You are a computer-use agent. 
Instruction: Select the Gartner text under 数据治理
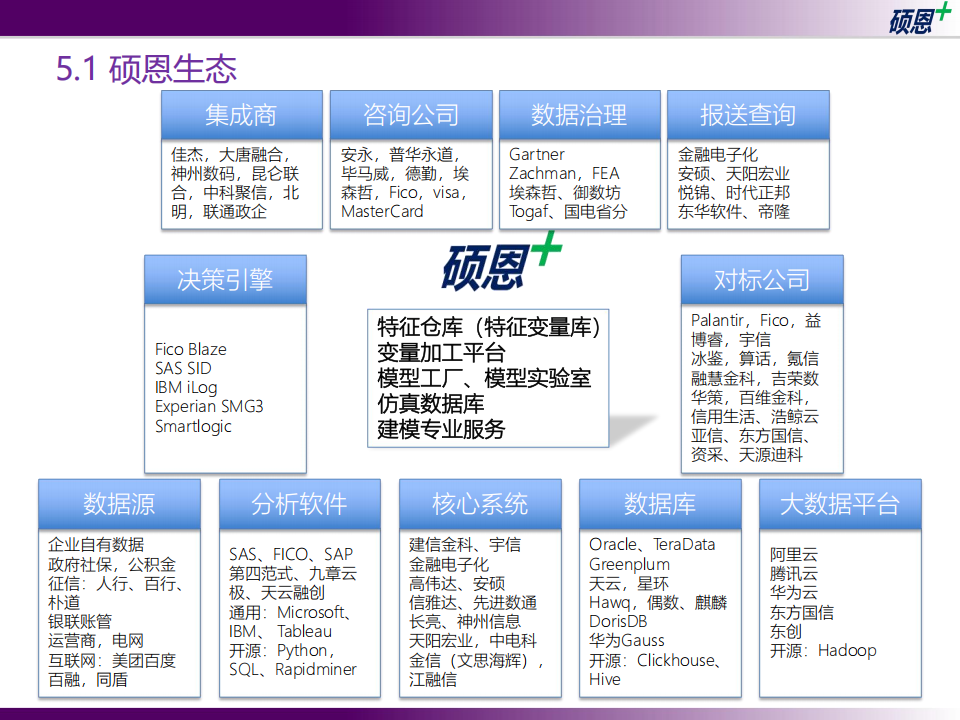point(537,154)
